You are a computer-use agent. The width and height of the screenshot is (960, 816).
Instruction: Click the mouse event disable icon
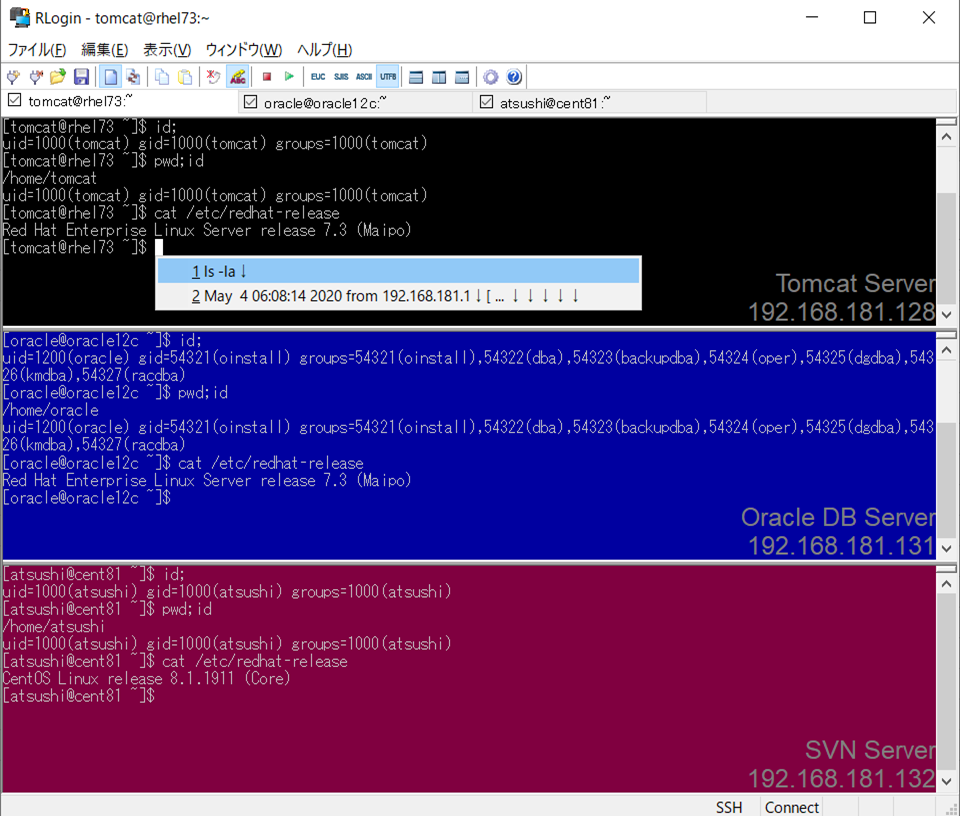(214, 77)
